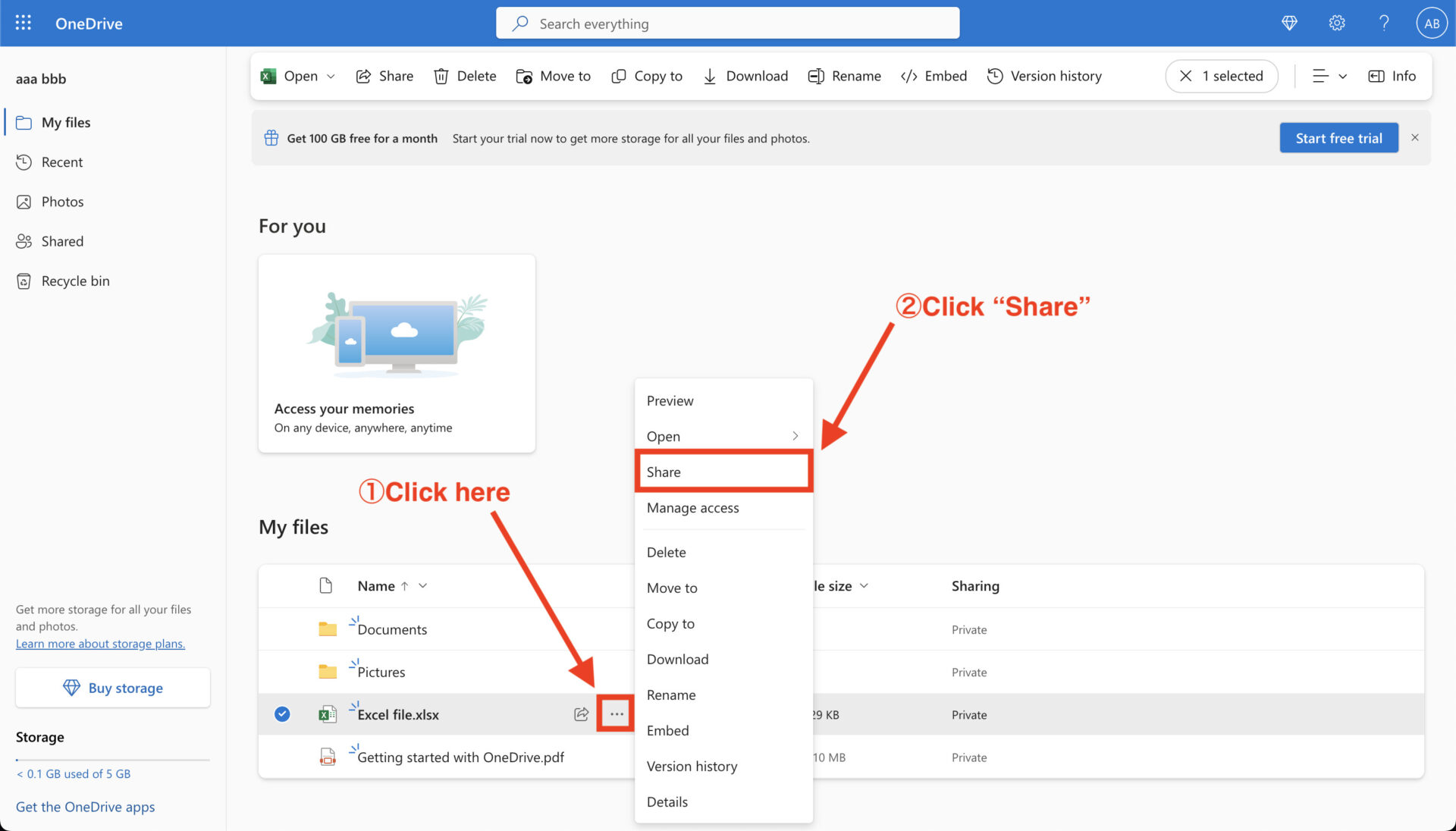
Task: Choose Move to in the context menu
Action: coord(671,588)
